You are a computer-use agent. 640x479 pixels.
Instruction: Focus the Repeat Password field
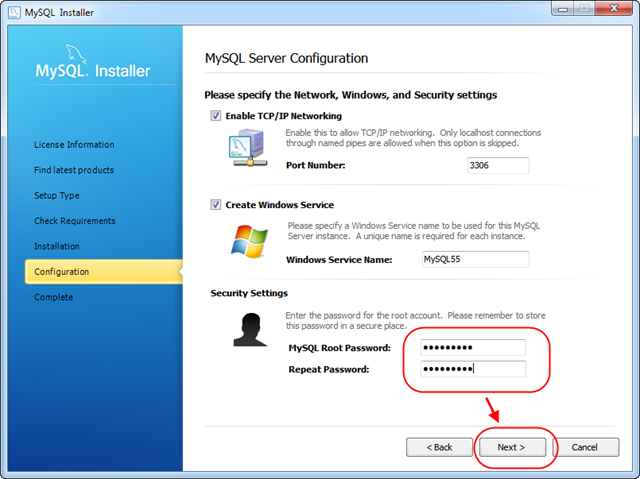[473, 369]
